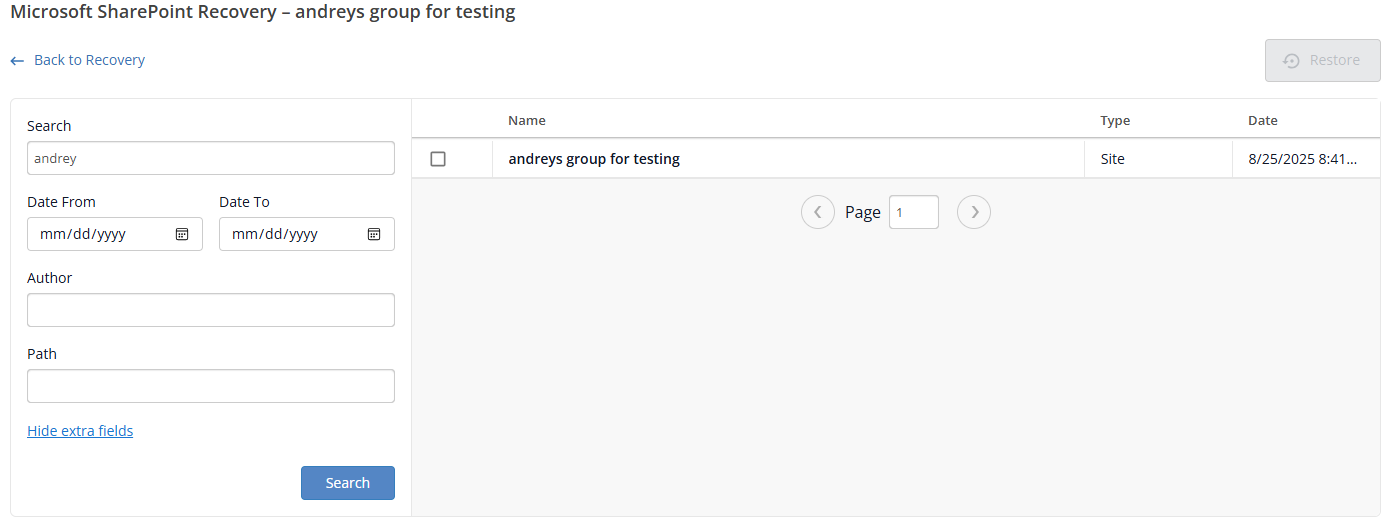This screenshot has width=1387, height=523.
Task: Go to the next results page
Action: tap(974, 212)
